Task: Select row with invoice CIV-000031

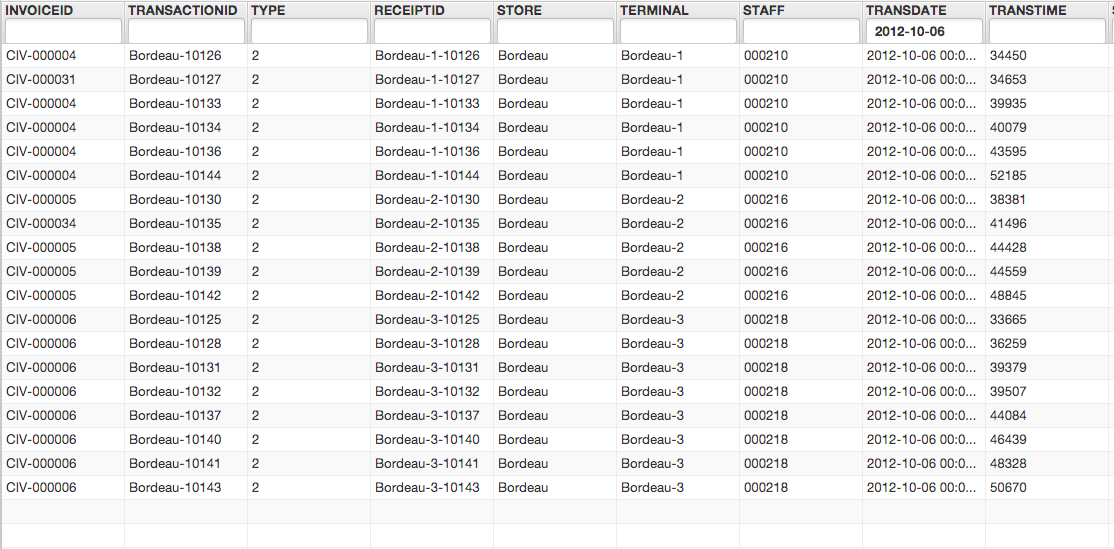Action: [x=41, y=80]
